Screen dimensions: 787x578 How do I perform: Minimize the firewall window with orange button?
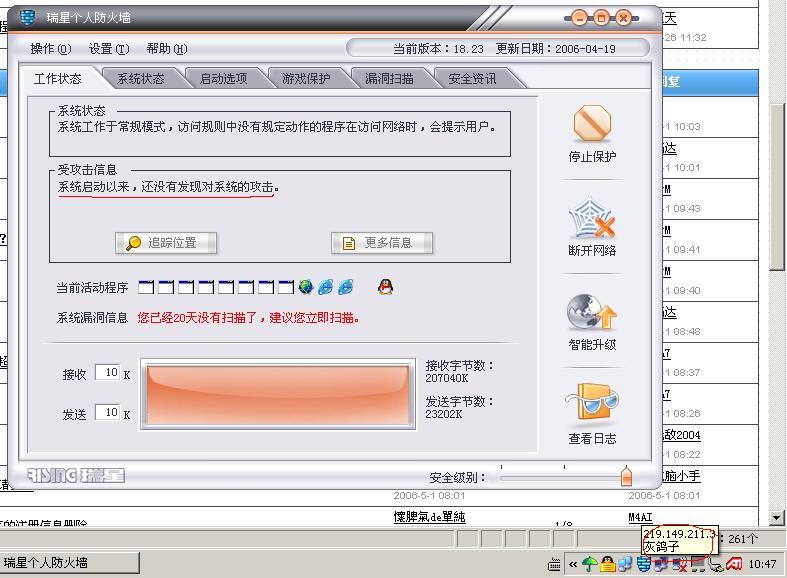tap(580, 19)
